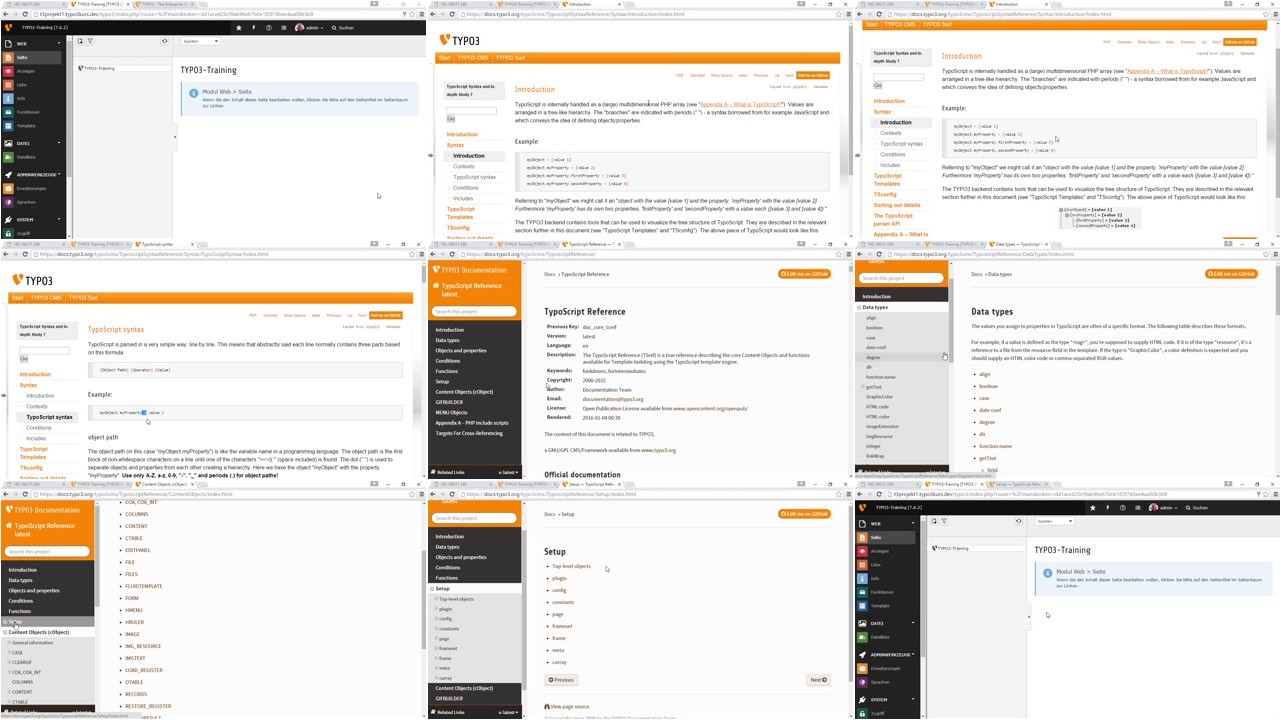
Task: Refresh page tree in bottom-right backend frame
Action: [1019, 521]
